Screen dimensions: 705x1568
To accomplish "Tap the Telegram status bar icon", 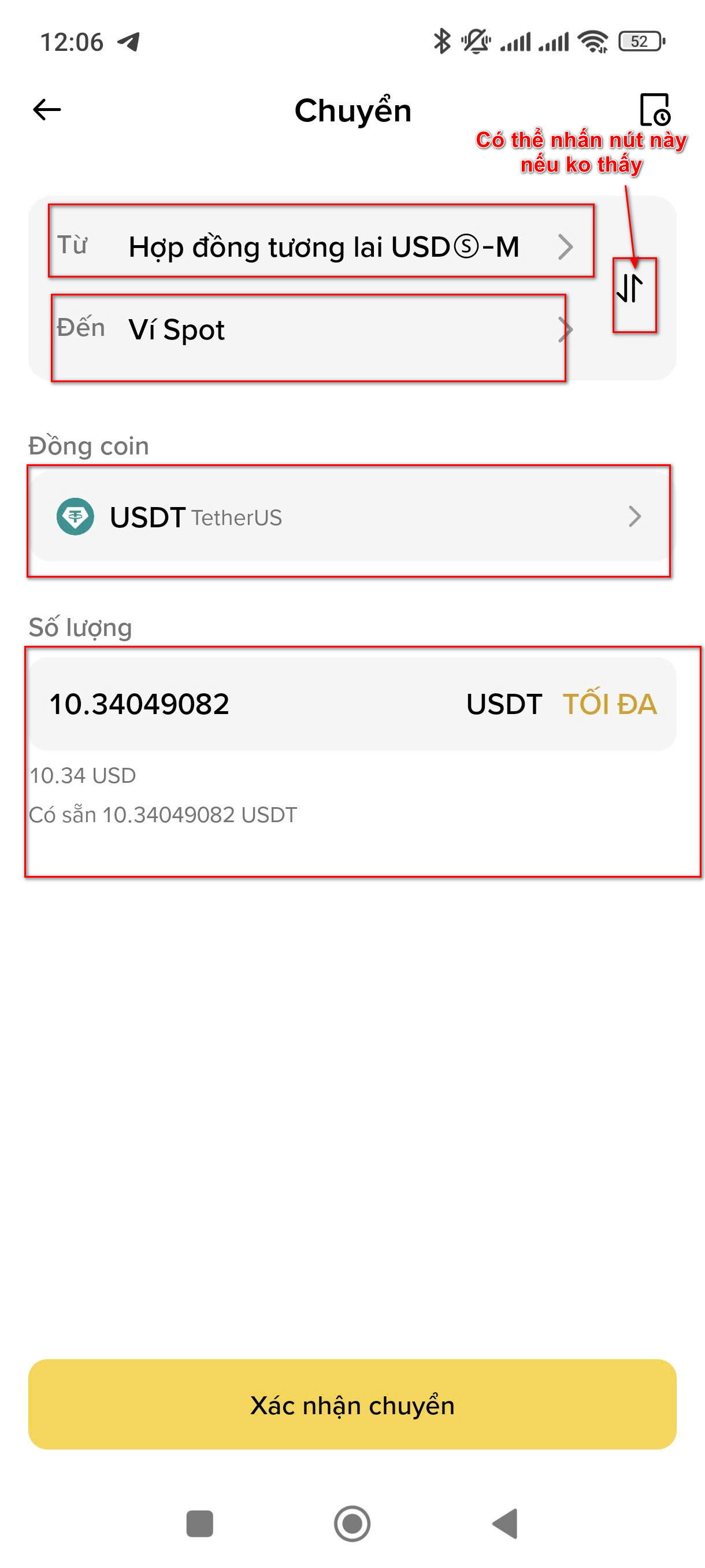I will 129,42.
